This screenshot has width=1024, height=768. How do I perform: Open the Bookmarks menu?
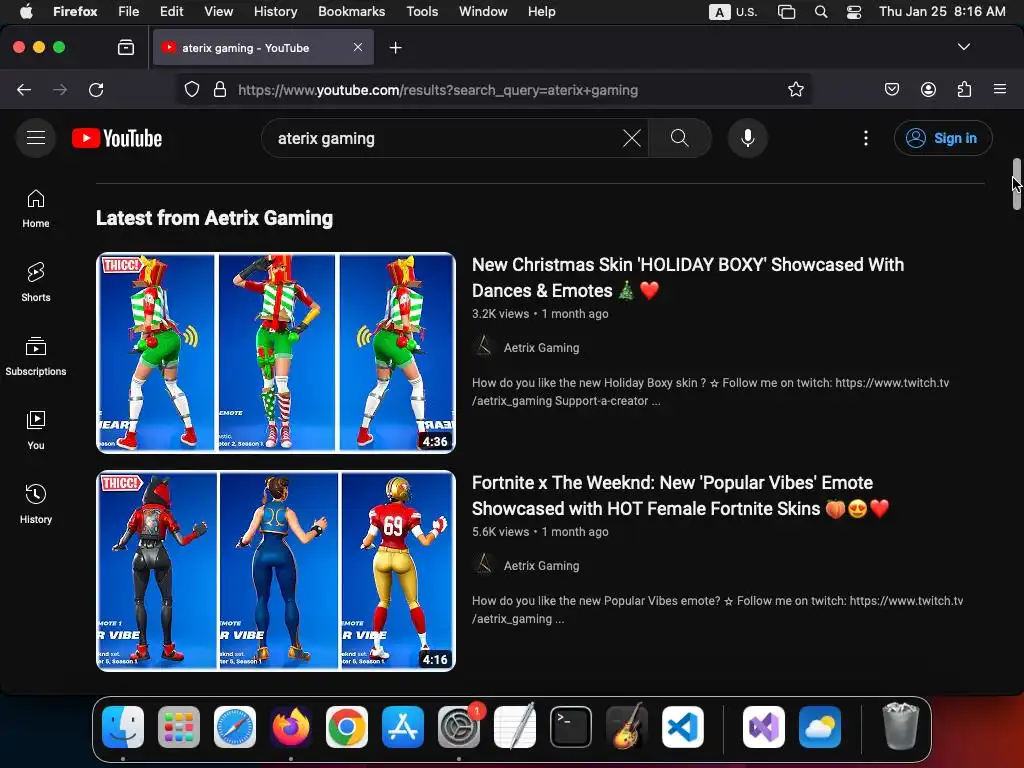click(351, 12)
